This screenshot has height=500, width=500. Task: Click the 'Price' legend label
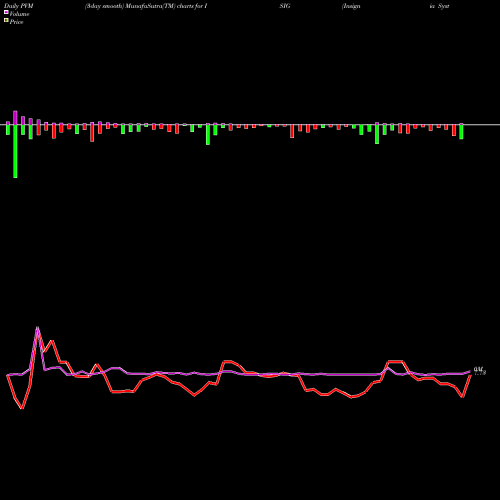pos(16,22)
